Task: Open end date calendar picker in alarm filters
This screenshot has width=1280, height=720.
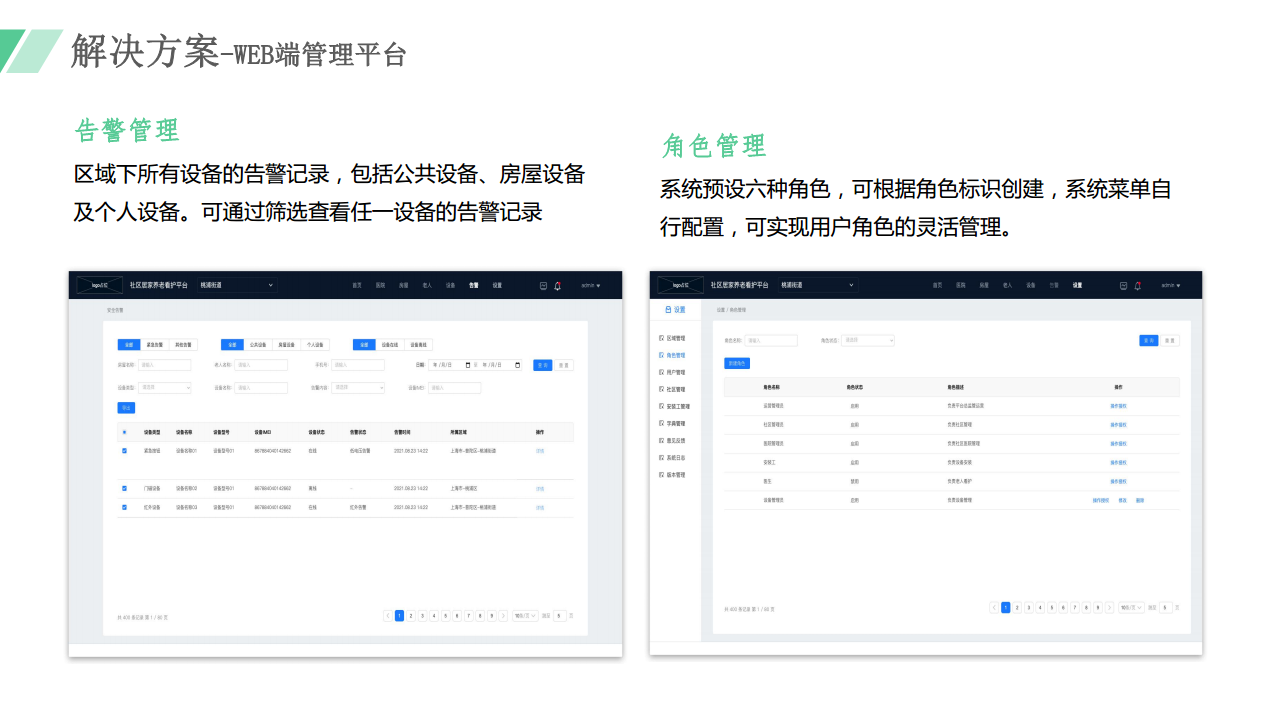Action: pyautogui.click(x=517, y=365)
